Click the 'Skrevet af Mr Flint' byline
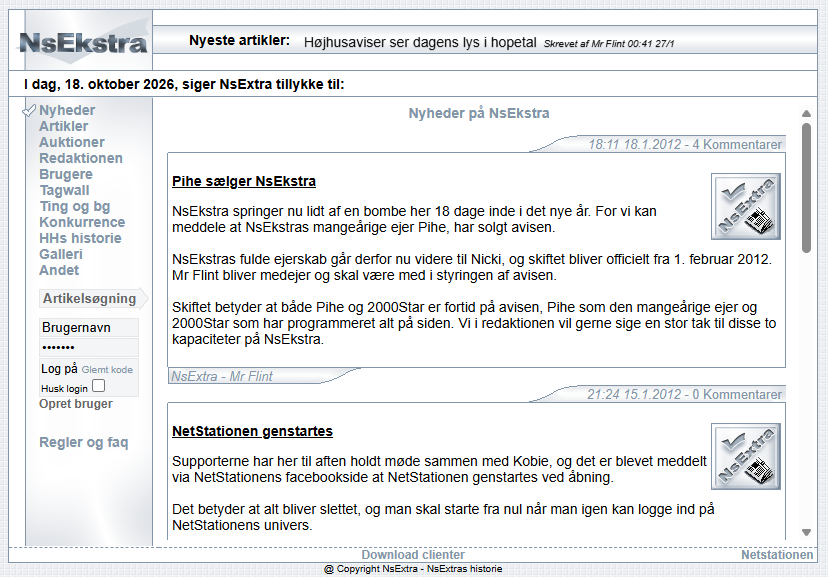The width and height of the screenshot is (828, 577). (x=609, y=44)
